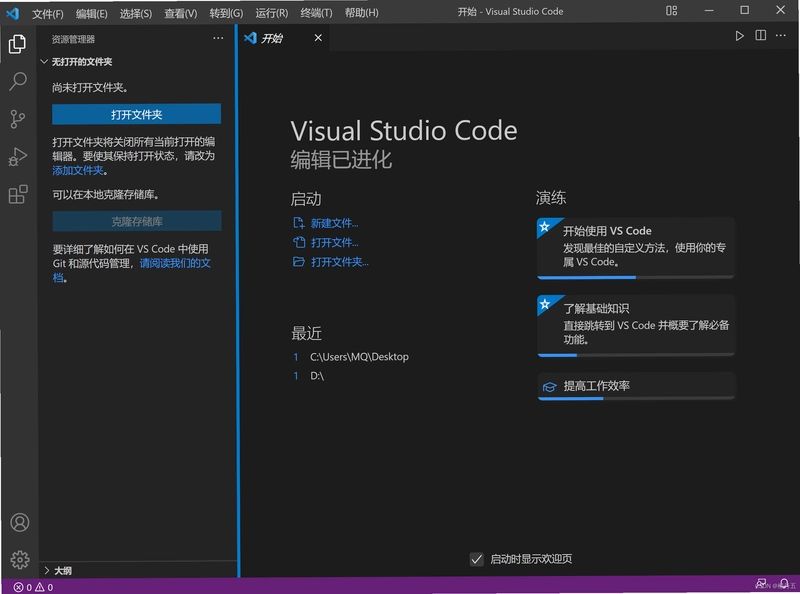Expand the 大纲 outline section
The image size is (800, 594).
58,571
